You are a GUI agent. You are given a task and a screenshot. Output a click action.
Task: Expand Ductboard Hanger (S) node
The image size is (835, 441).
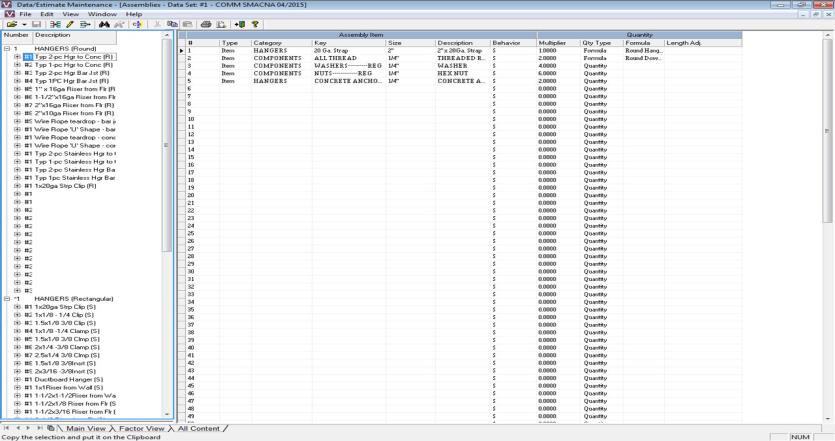17,379
